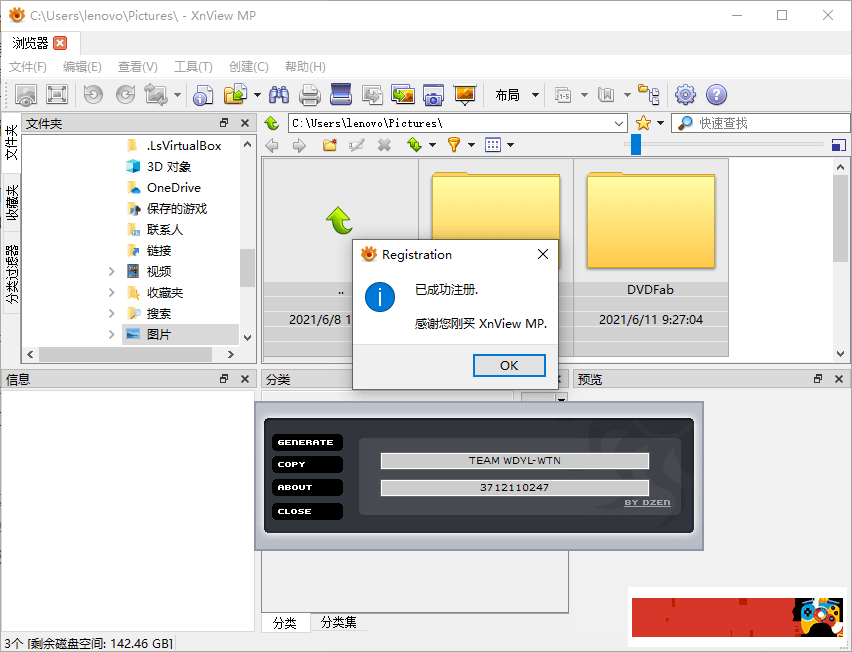Click the slideshow images icon
The image size is (852, 652).
coord(403,95)
